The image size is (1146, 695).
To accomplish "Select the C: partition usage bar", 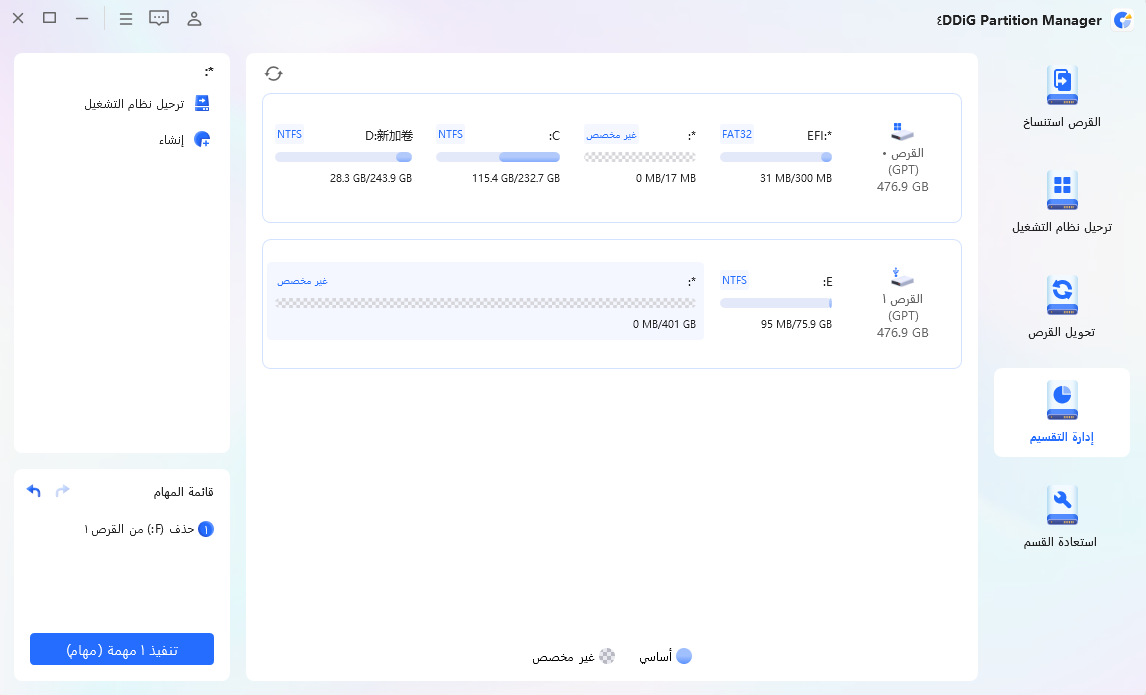I will pos(498,157).
